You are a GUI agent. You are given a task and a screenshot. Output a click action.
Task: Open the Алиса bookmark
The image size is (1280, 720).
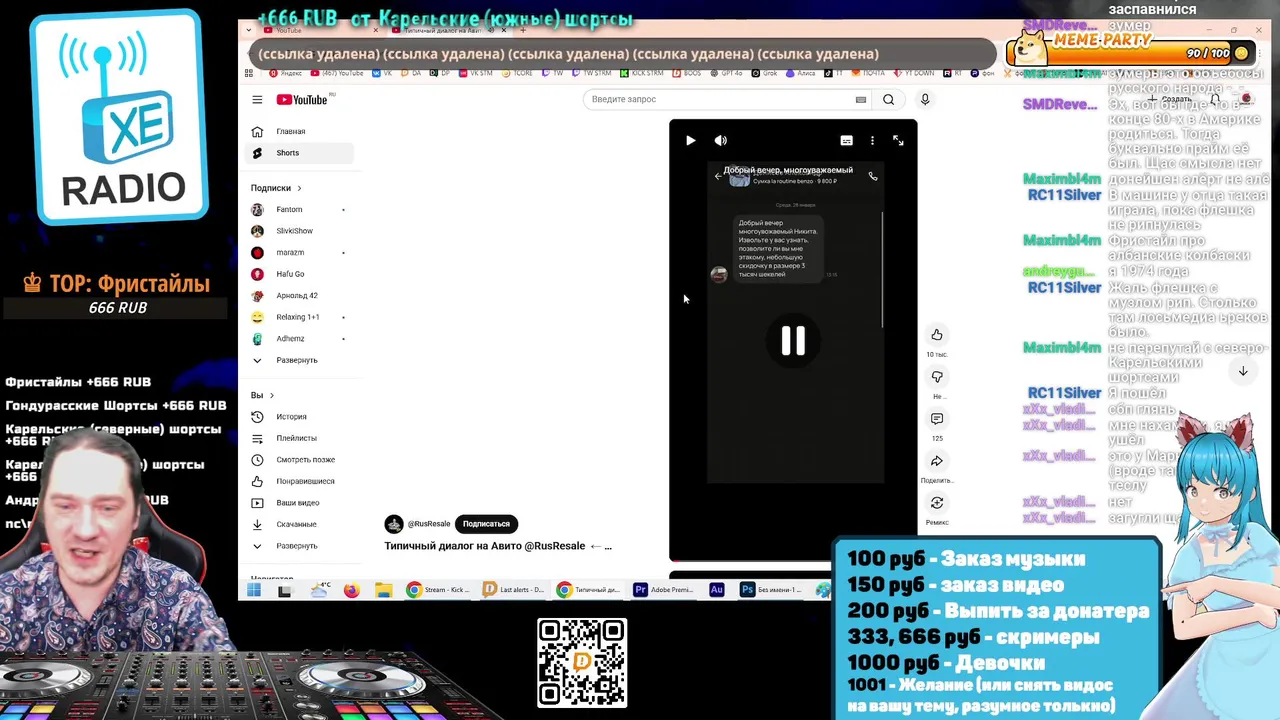coord(801,73)
